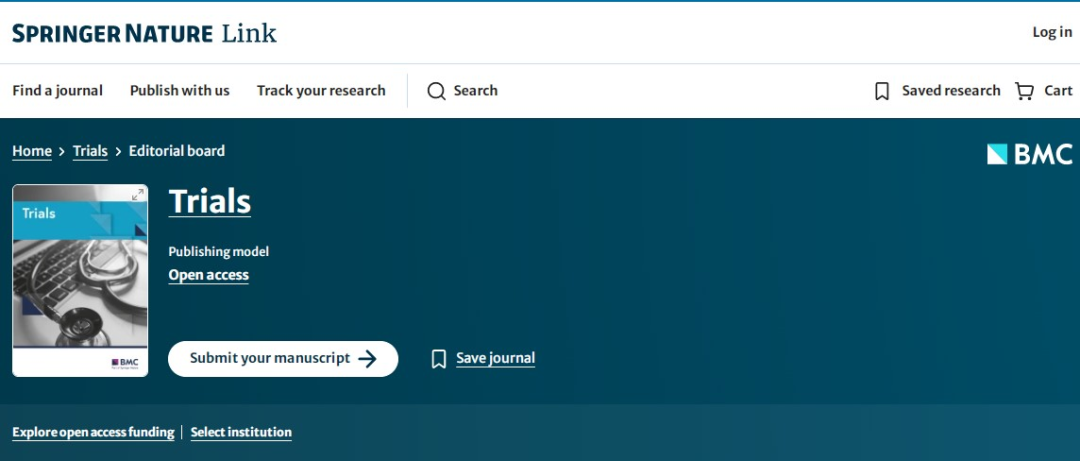Screen dimensions: 1080x461
Task: Click the BMC logo in banner
Action: [x=1030, y=154]
